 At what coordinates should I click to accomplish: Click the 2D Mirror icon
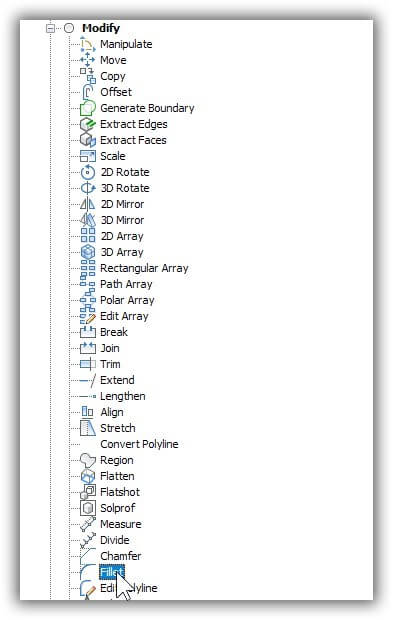(x=88, y=204)
